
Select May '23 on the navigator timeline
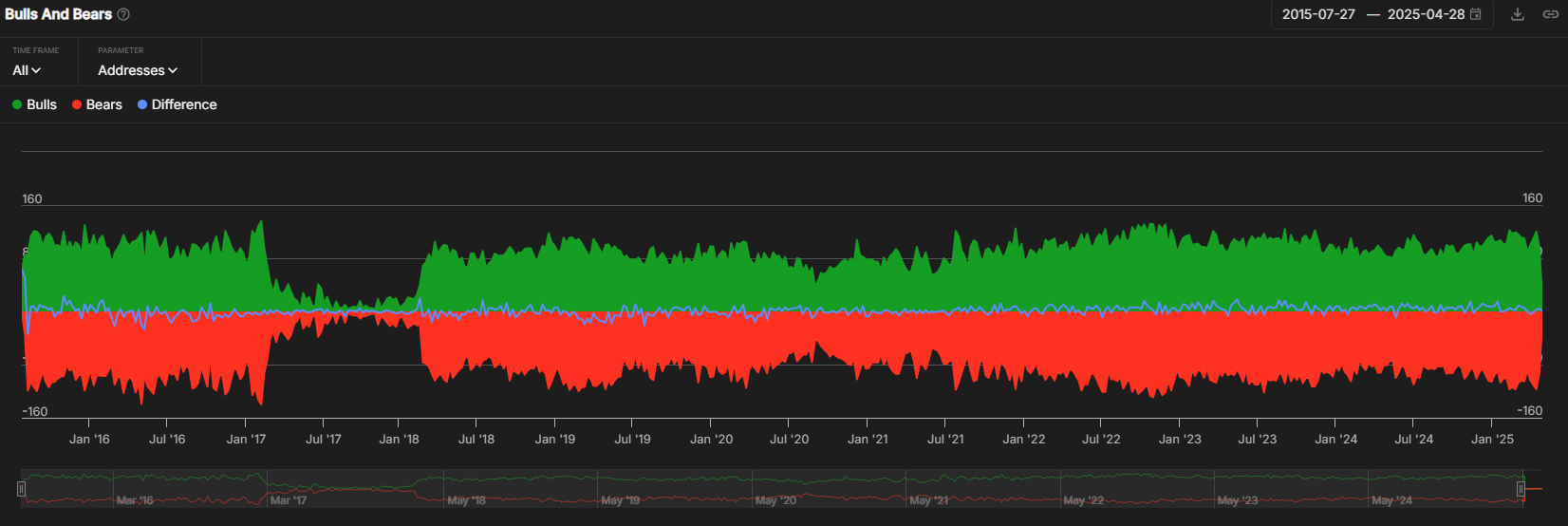coord(1238,499)
